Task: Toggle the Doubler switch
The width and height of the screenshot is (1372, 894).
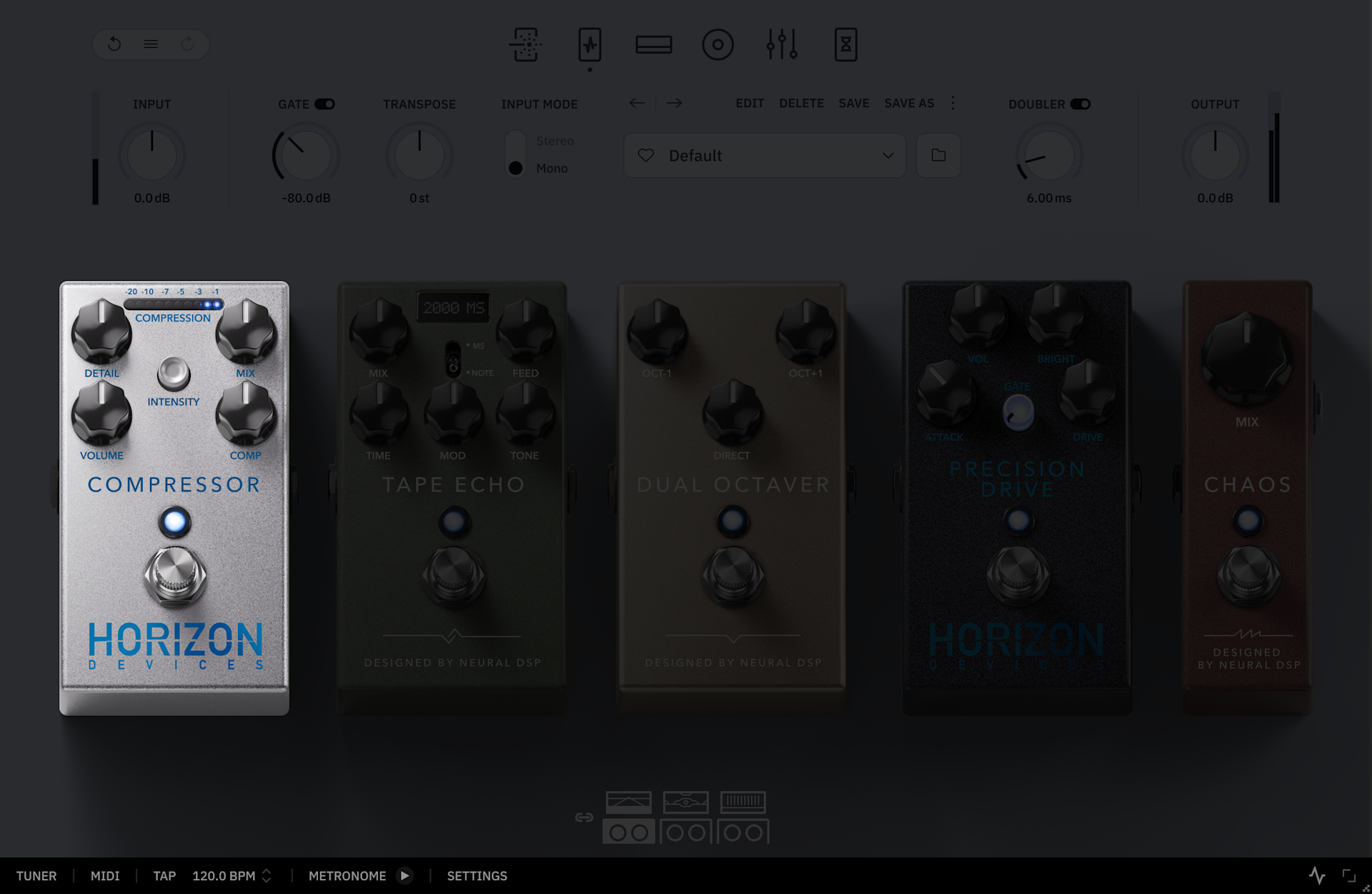Action: point(1080,104)
